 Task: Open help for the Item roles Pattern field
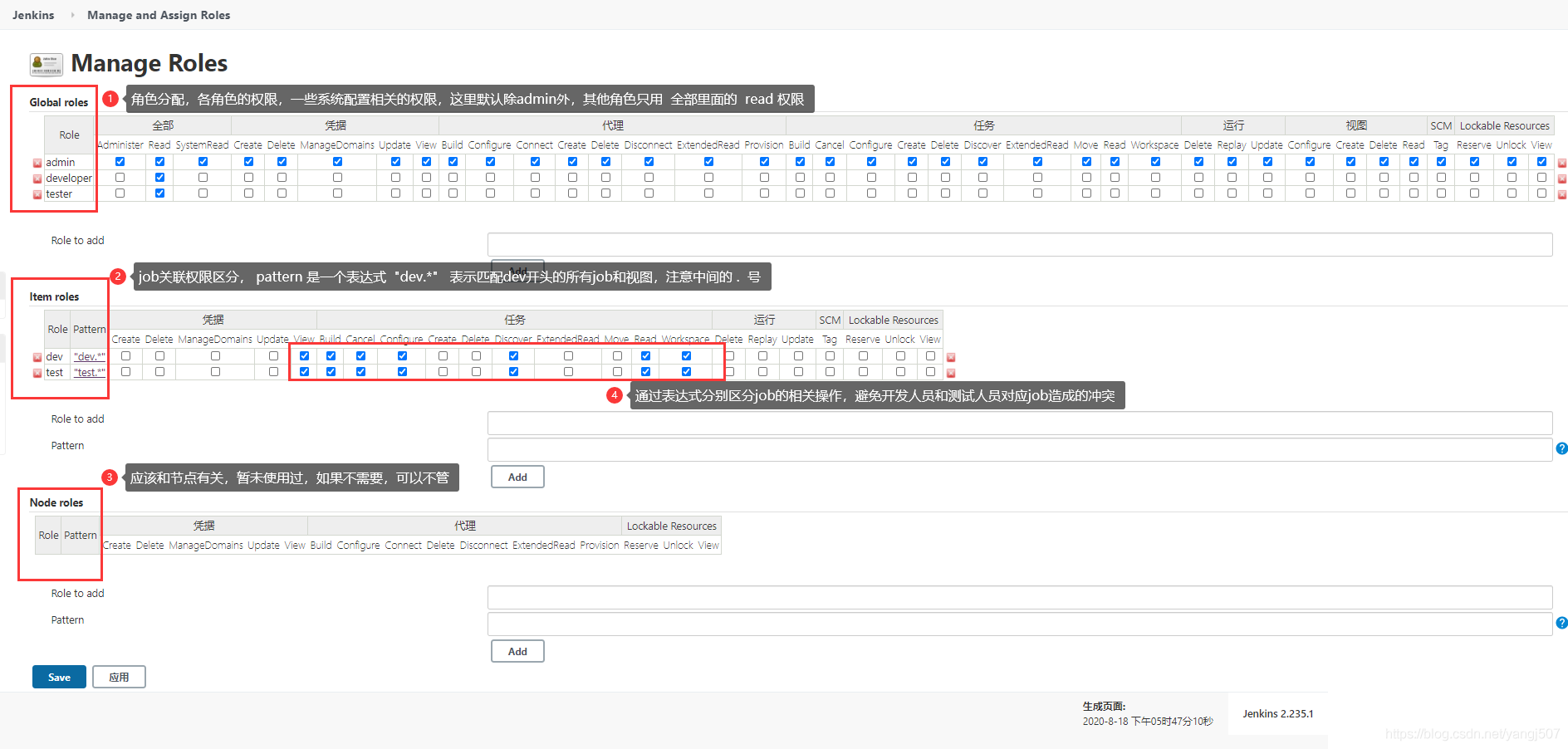(1562, 448)
